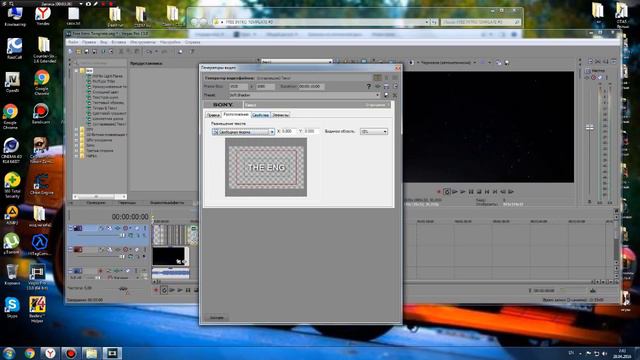
Task: Click the question mark help icon in the dialog
Action: [369, 87]
